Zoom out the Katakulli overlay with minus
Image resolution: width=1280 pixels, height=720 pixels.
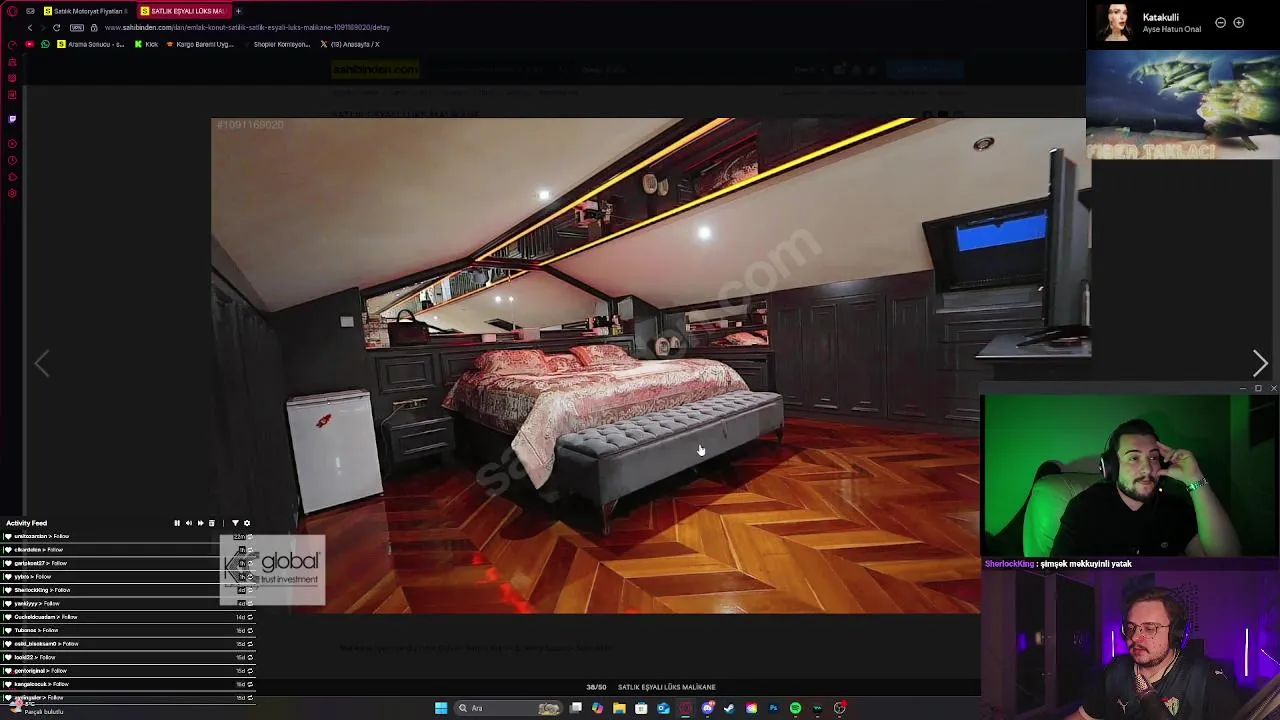click(x=1220, y=22)
